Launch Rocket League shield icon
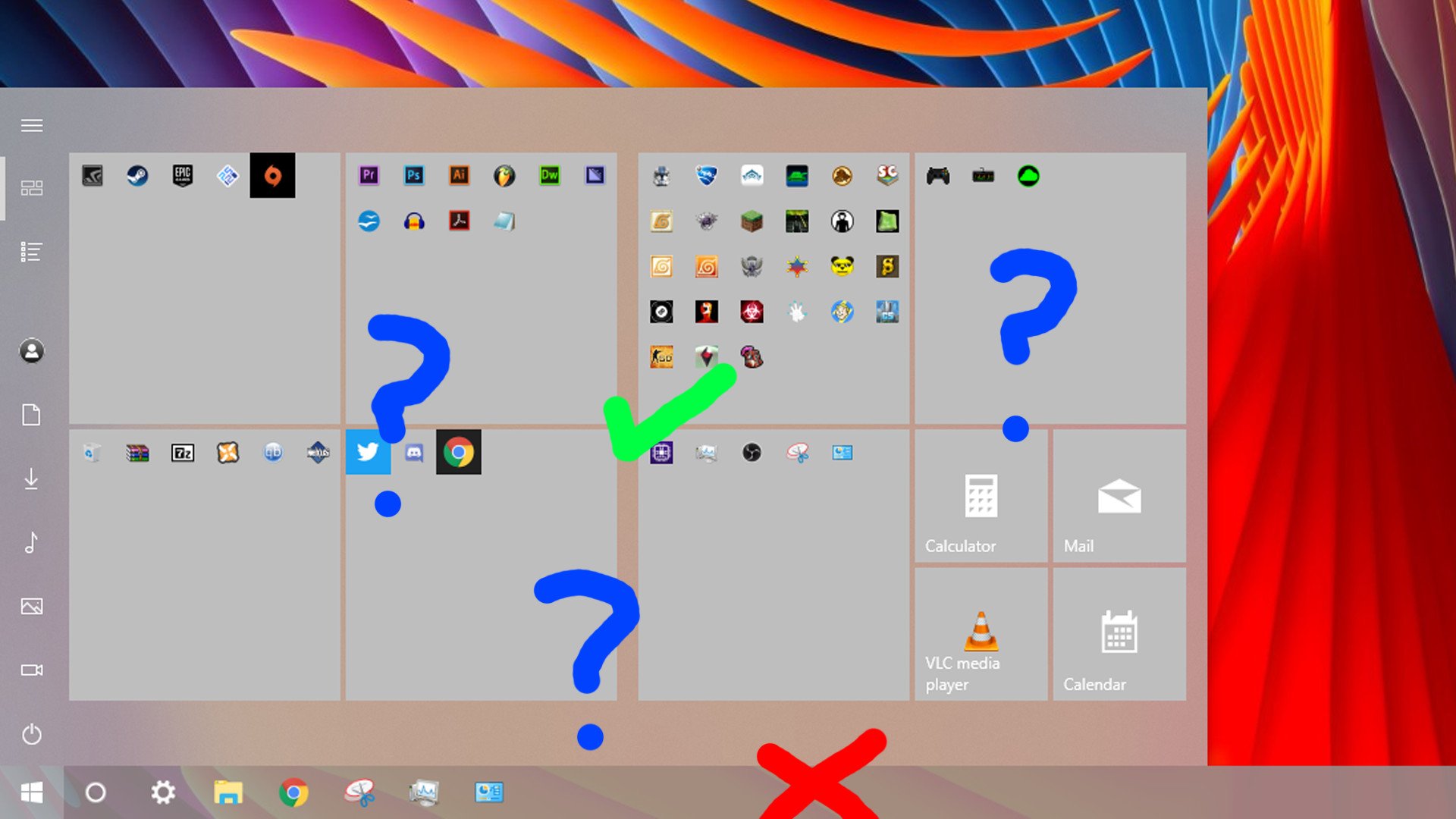This screenshot has height=819, width=1456. pyautogui.click(x=707, y=176)
